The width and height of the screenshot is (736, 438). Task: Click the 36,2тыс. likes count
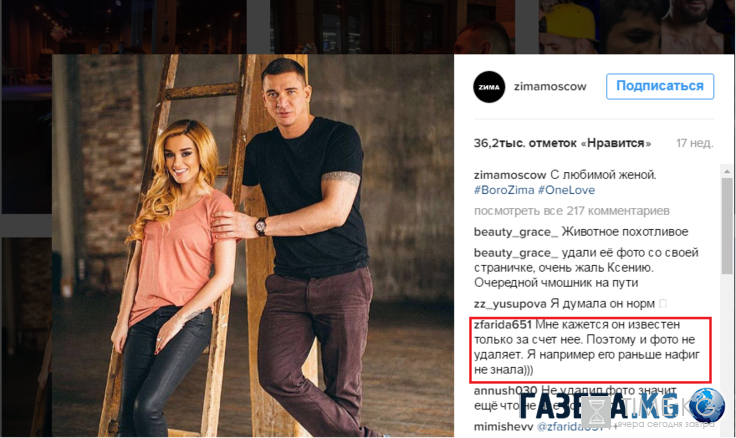coord(562,143)
